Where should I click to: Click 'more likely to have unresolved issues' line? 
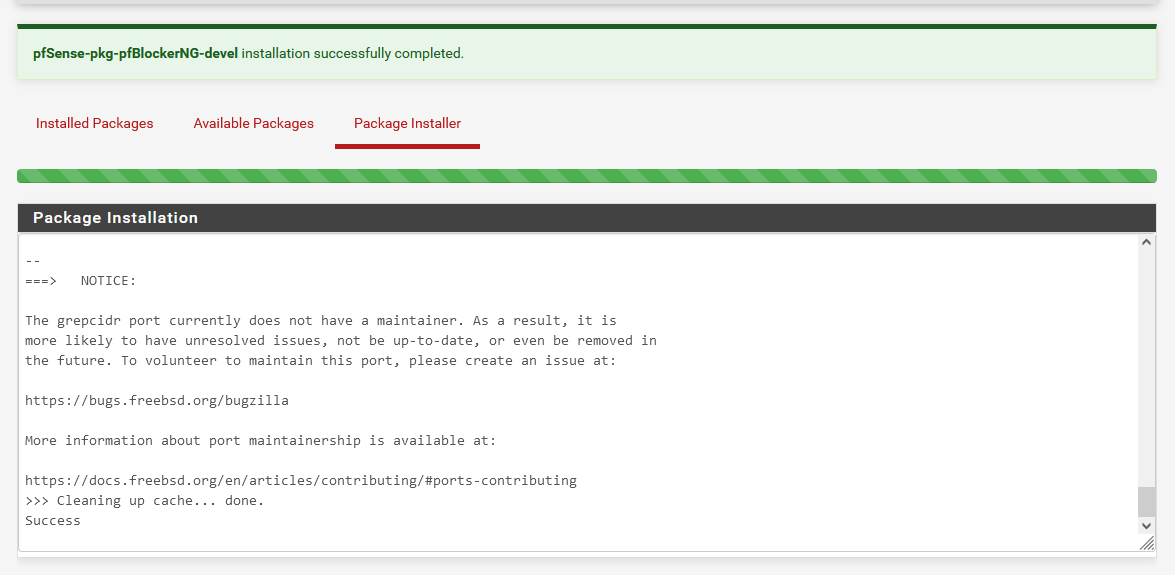pyautogui.click(x=341, y=340)
